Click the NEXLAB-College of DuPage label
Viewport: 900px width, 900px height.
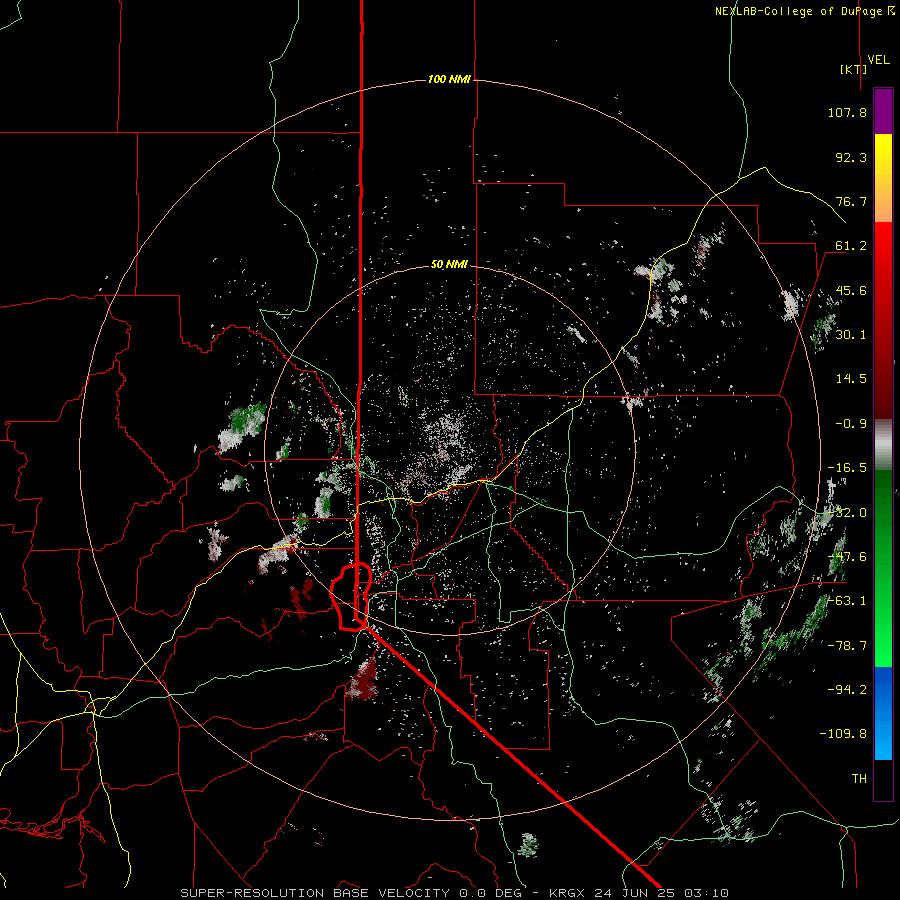tap(804, 11)
